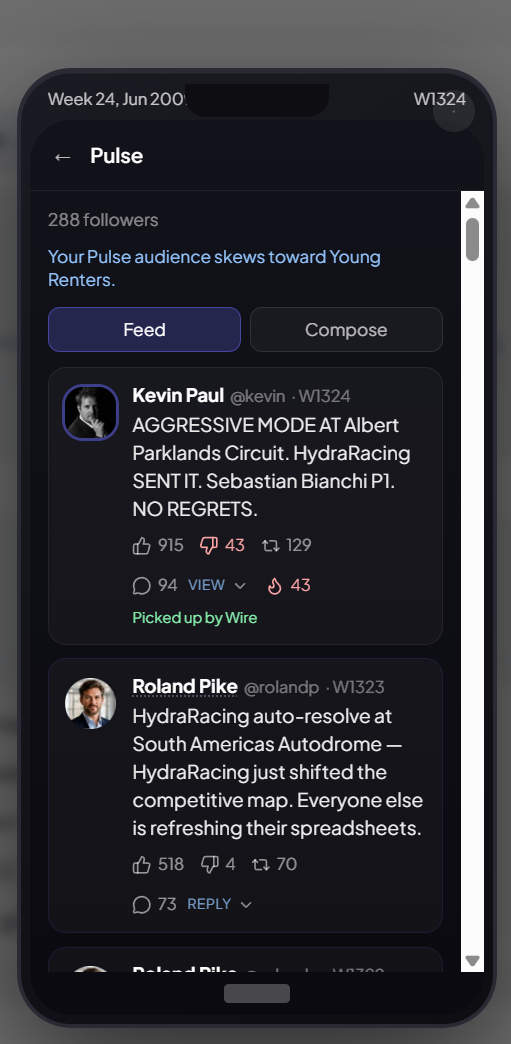Tap the flame icon showing 43
The height and width of the screenshot is (1044, 511).
[274, 585]
